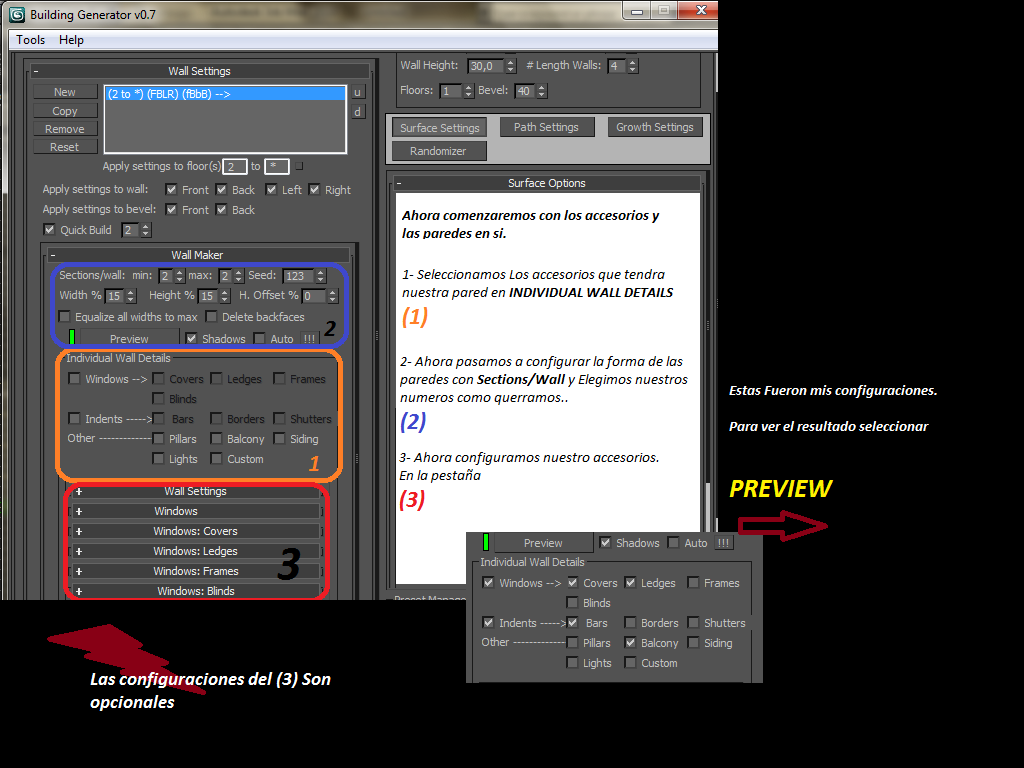The width and height of the screenshot is (1024, 768).
Task: Expand the Windows: Frames rollout
Action: [78, 571]
